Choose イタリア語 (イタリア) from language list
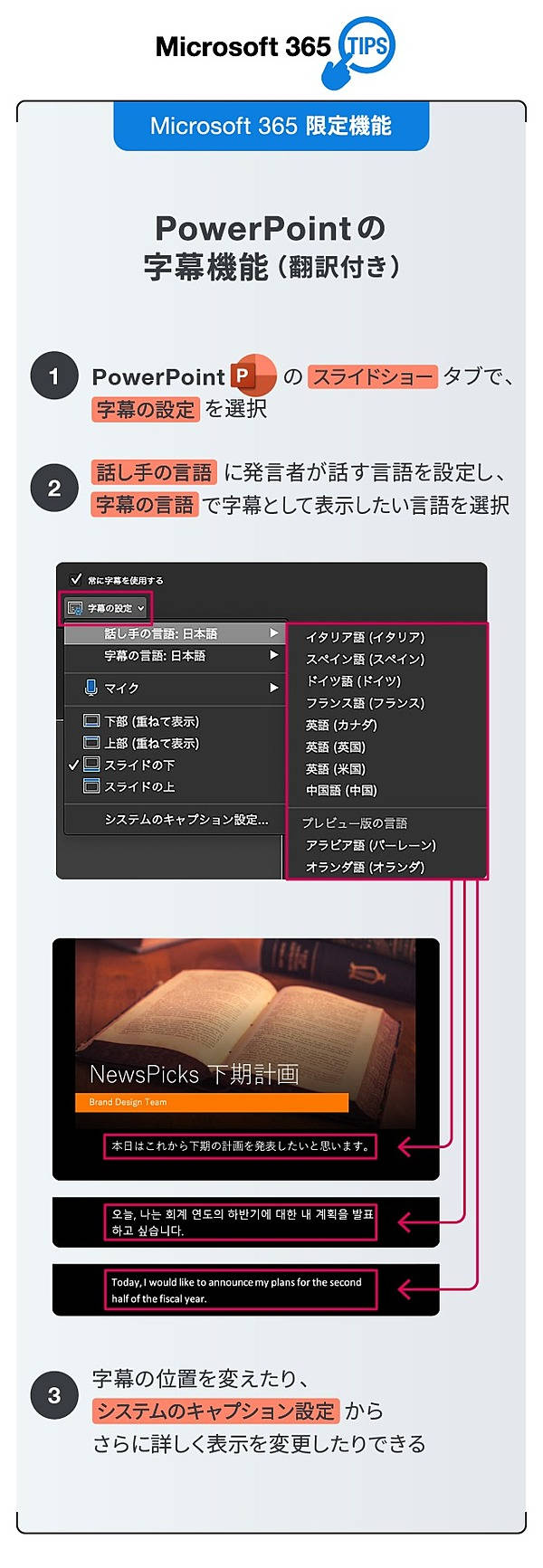Image resolution: width=543 pixels, height=1568 pixels. coord(365,637)
